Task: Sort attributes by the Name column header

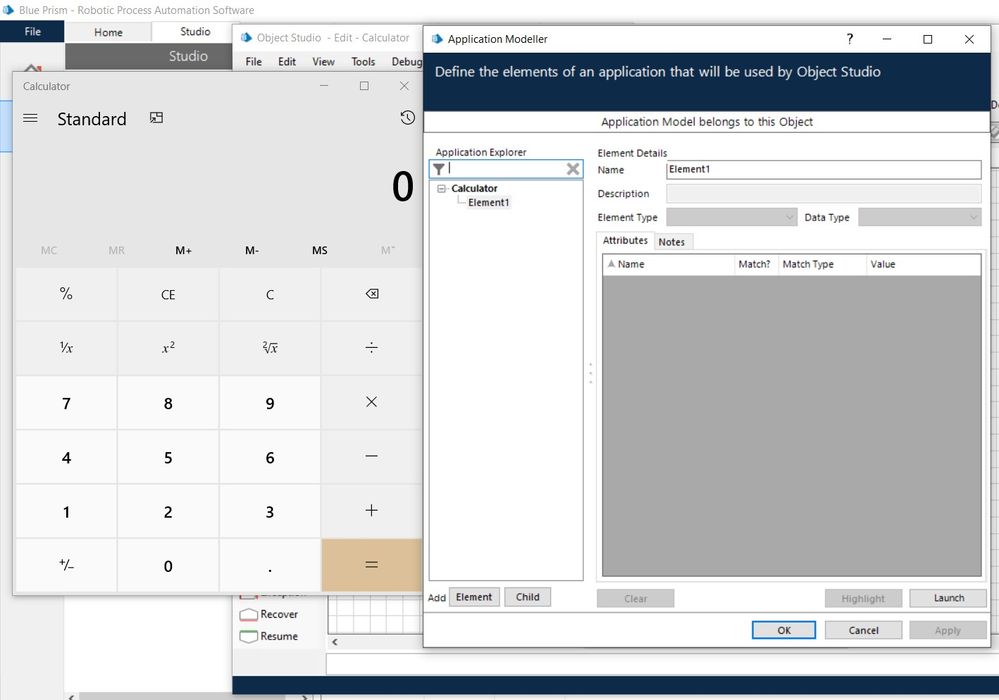Action: point(668,264)
